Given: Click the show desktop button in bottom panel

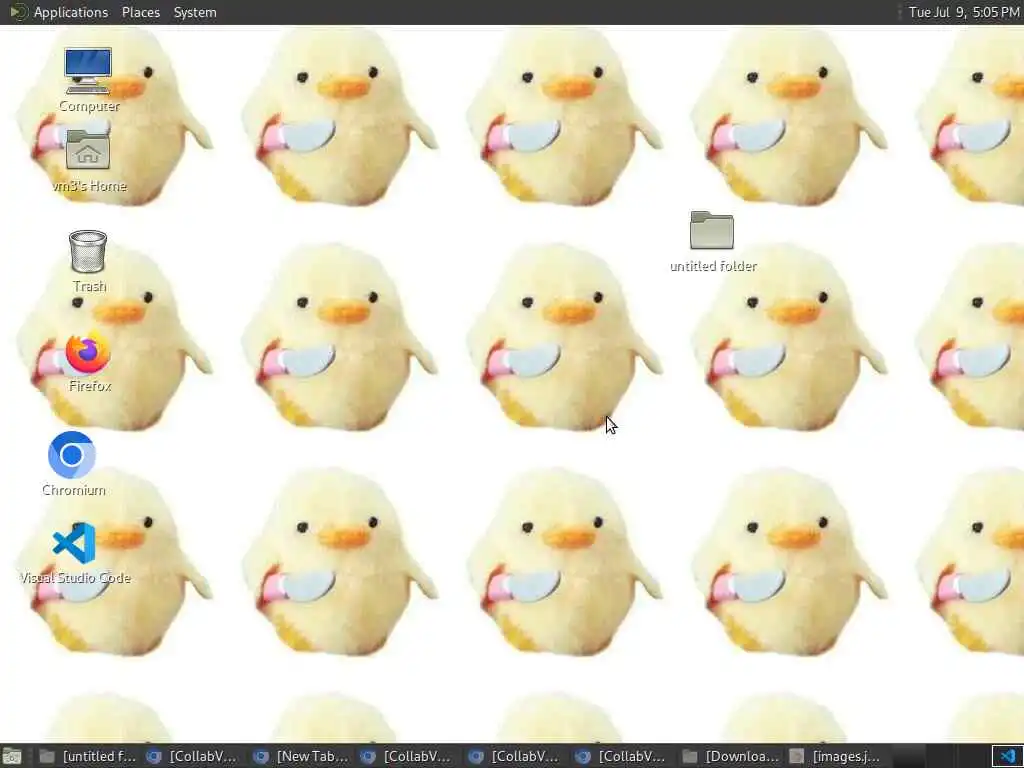Looking at the screenshot, I should [x=12, y=756].
